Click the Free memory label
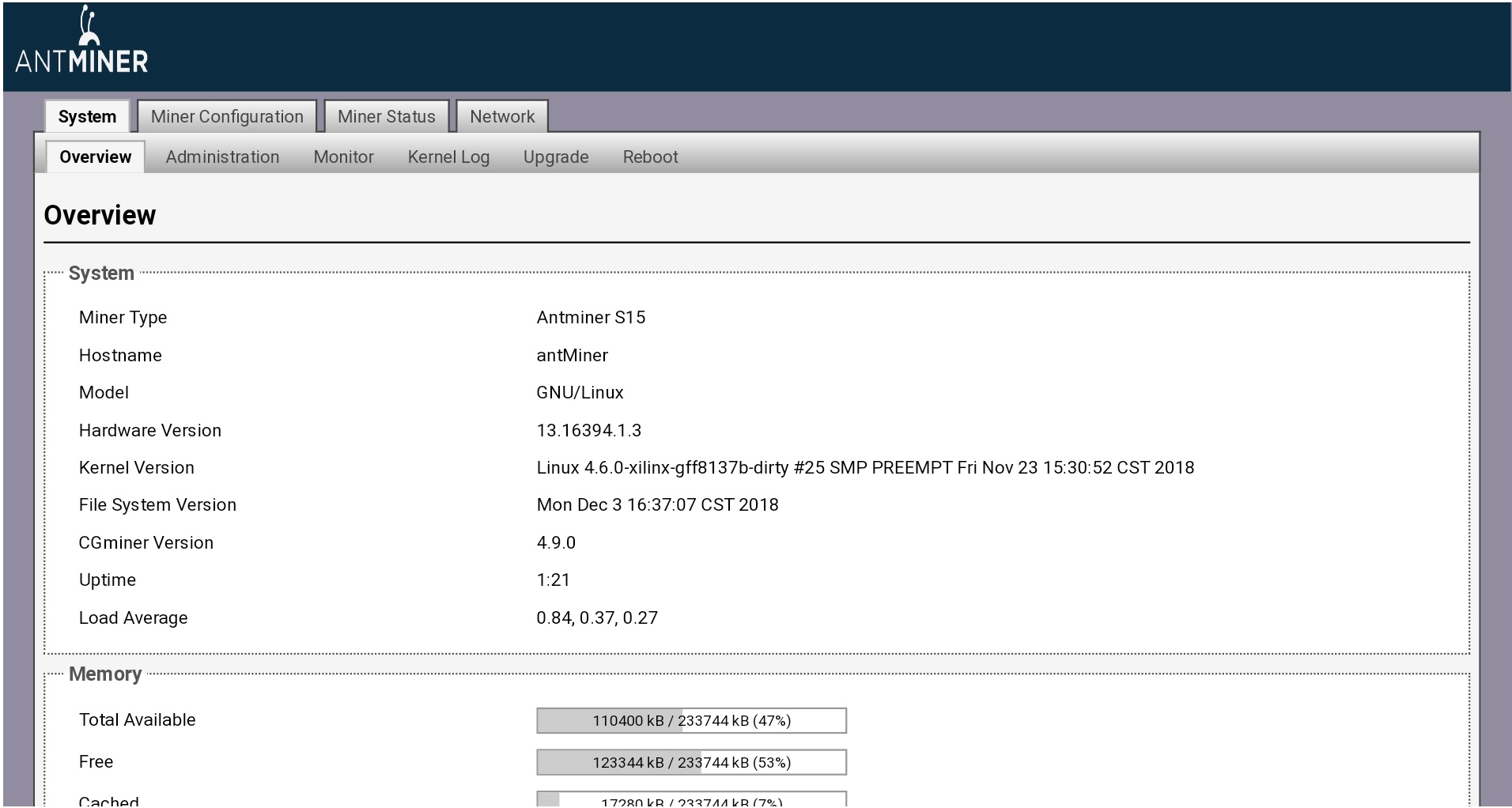 tap(96, 761)
